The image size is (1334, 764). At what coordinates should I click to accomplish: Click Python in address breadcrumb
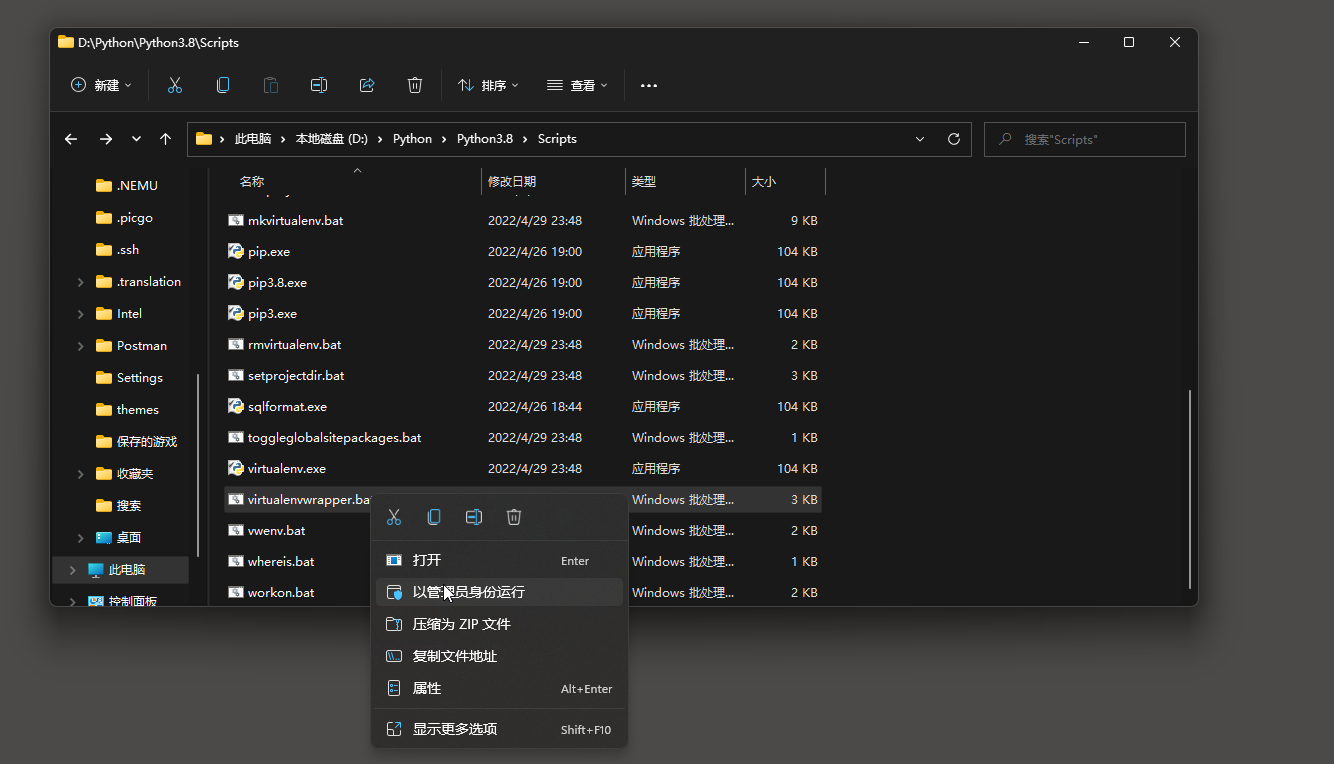pos(412,139)
